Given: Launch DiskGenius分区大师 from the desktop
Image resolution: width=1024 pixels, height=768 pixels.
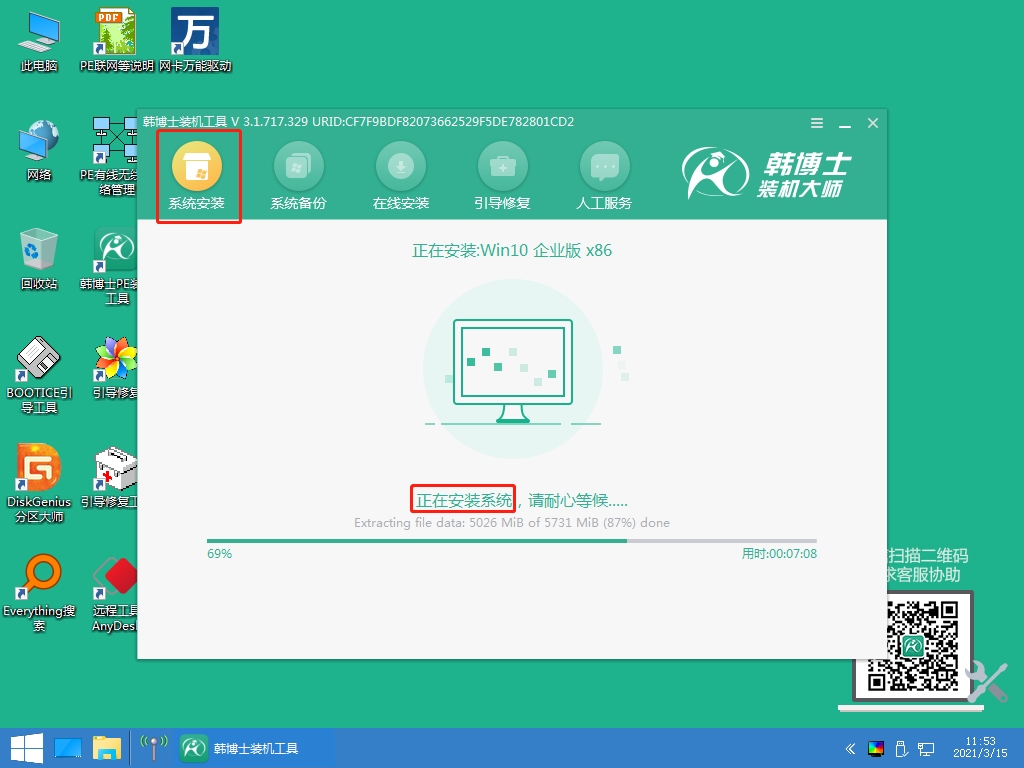Looking at the screenshot, I should tap(38, 467).
